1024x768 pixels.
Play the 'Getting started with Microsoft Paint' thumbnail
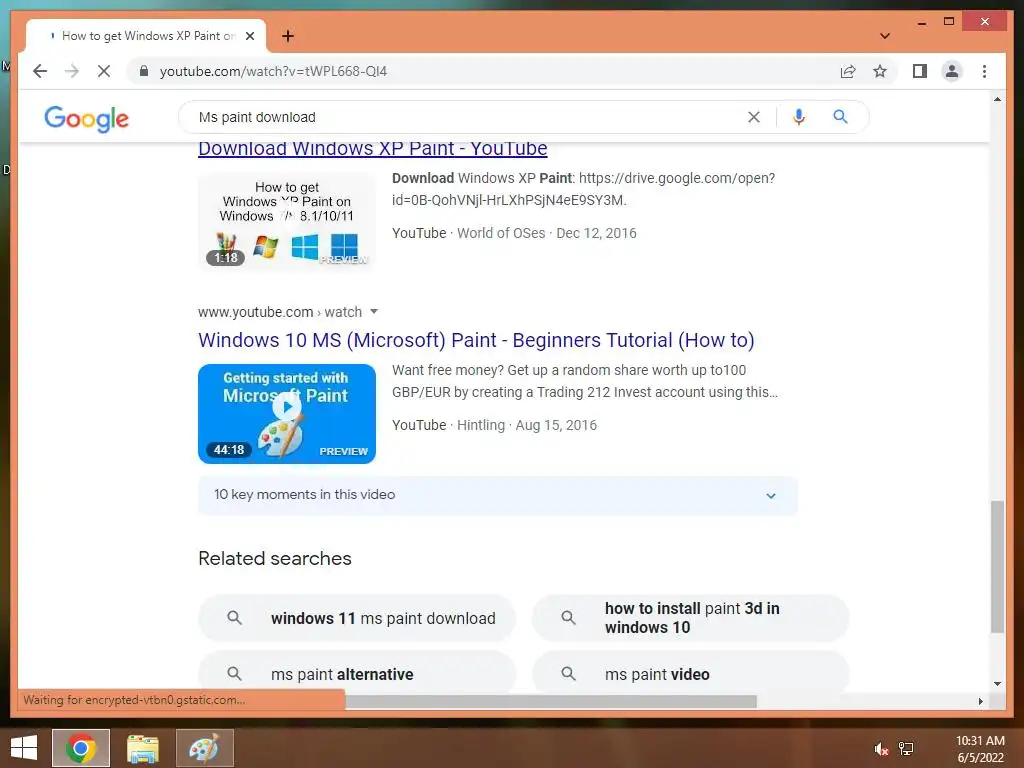pyautogui.click(x=287, y=413)
